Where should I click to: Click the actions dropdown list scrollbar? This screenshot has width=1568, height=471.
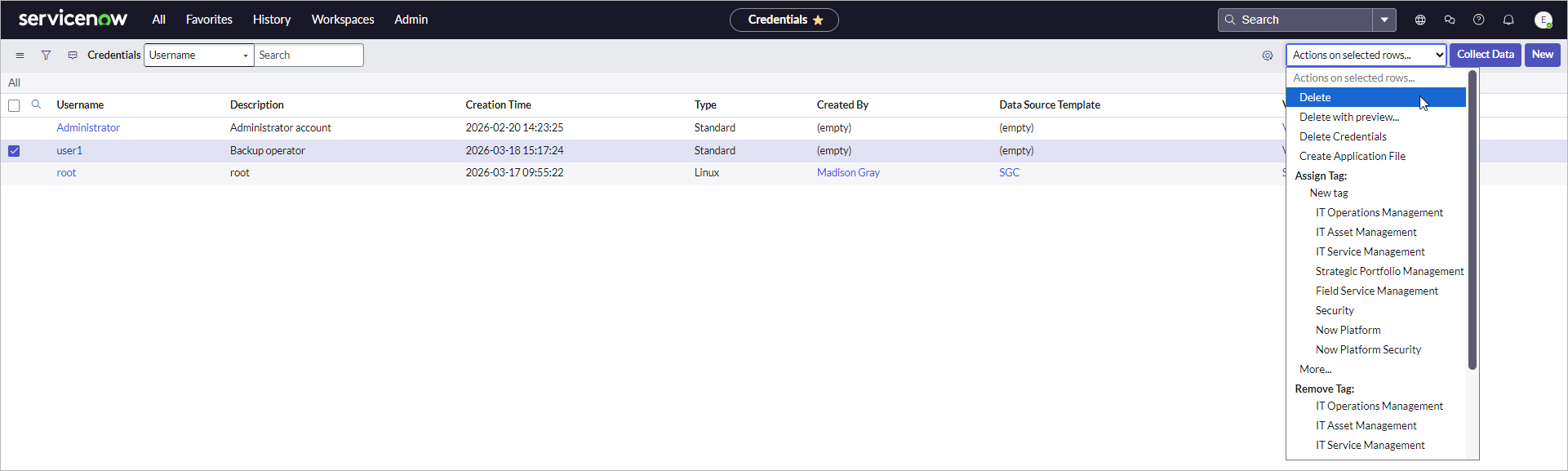[1472, 220]
